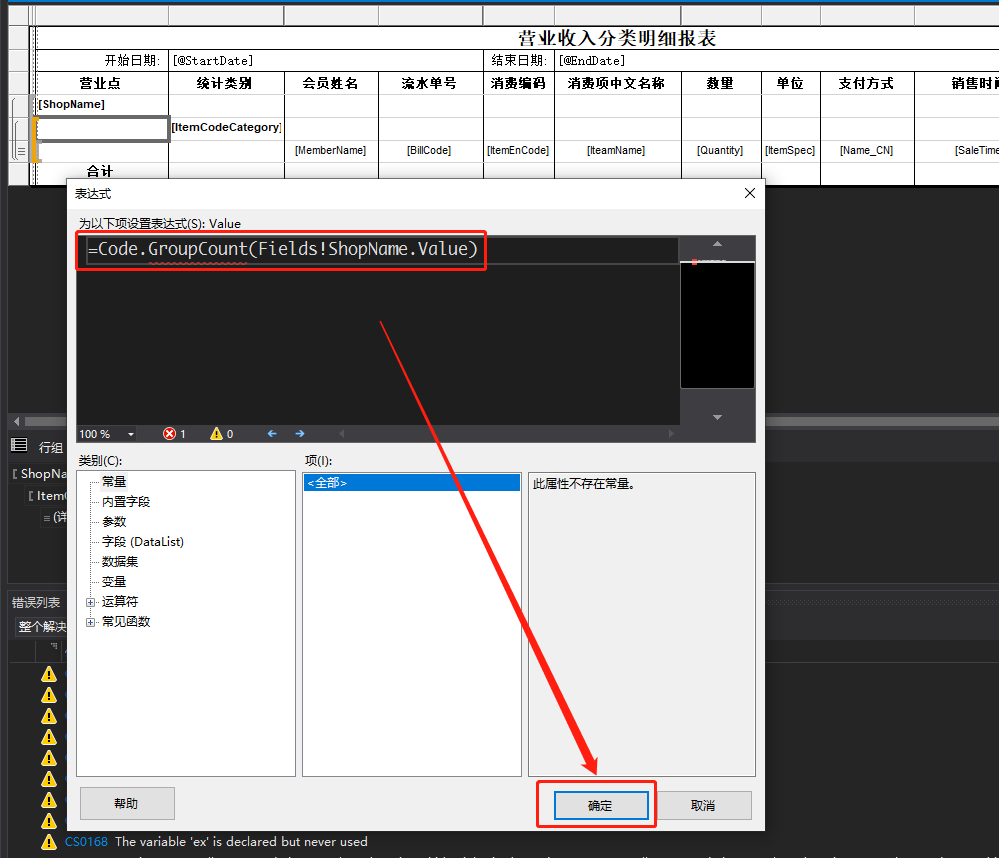Click the 消费编码 column header

coord(518,83)
